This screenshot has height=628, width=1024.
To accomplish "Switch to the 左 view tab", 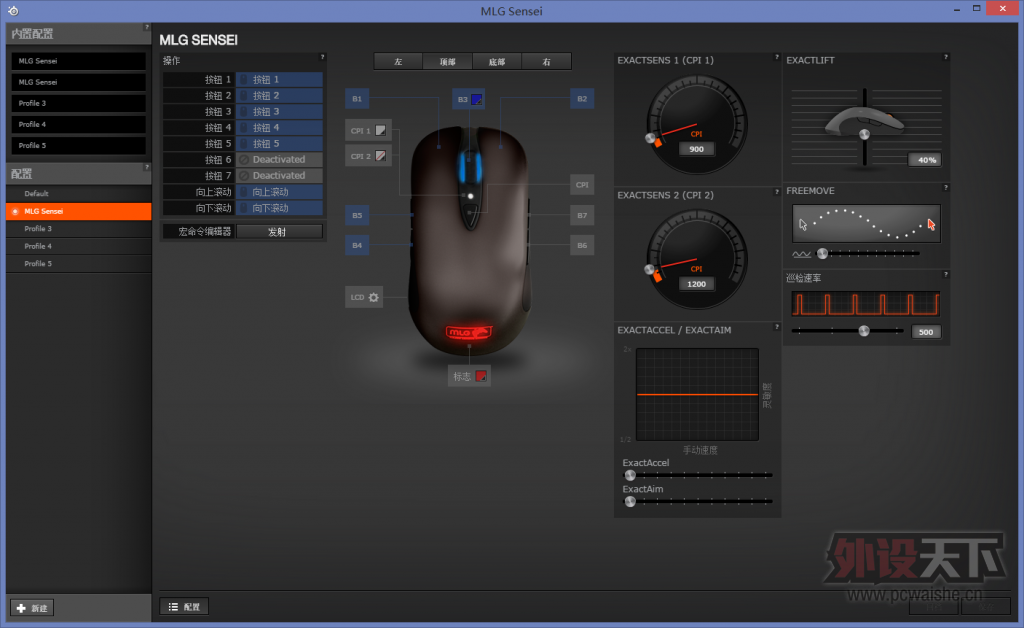I will tap(398, 61).
